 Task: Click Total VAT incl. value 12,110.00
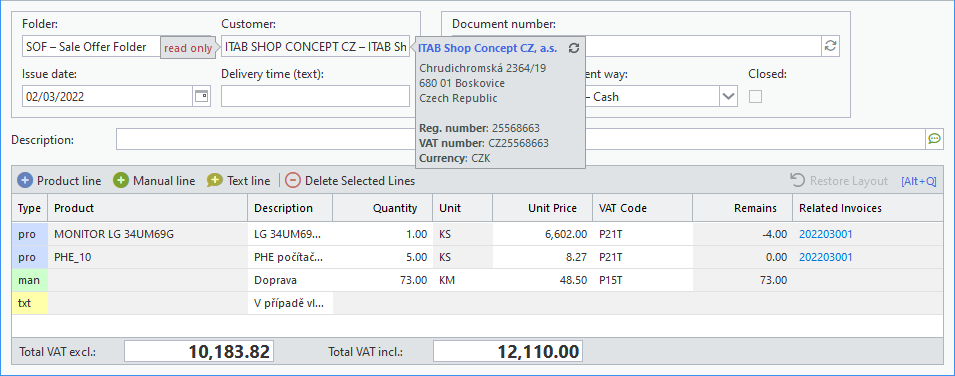[507, 352]
